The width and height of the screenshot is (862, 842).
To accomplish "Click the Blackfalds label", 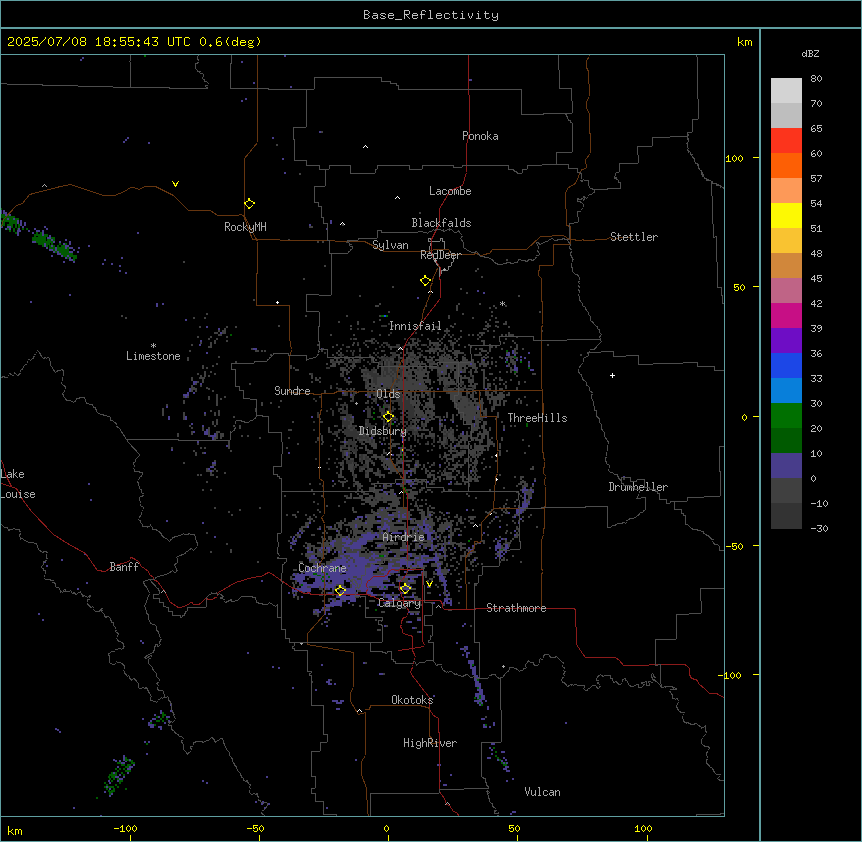I will pos(441,223).
